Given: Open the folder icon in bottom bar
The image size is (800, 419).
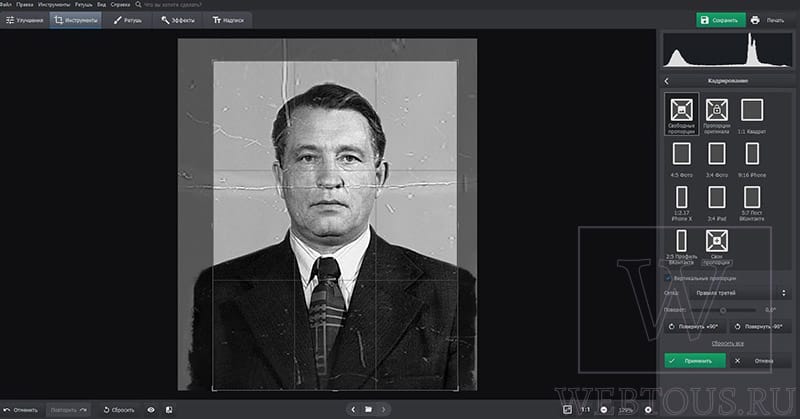Looking at the screenshot, I should point(368,409).
